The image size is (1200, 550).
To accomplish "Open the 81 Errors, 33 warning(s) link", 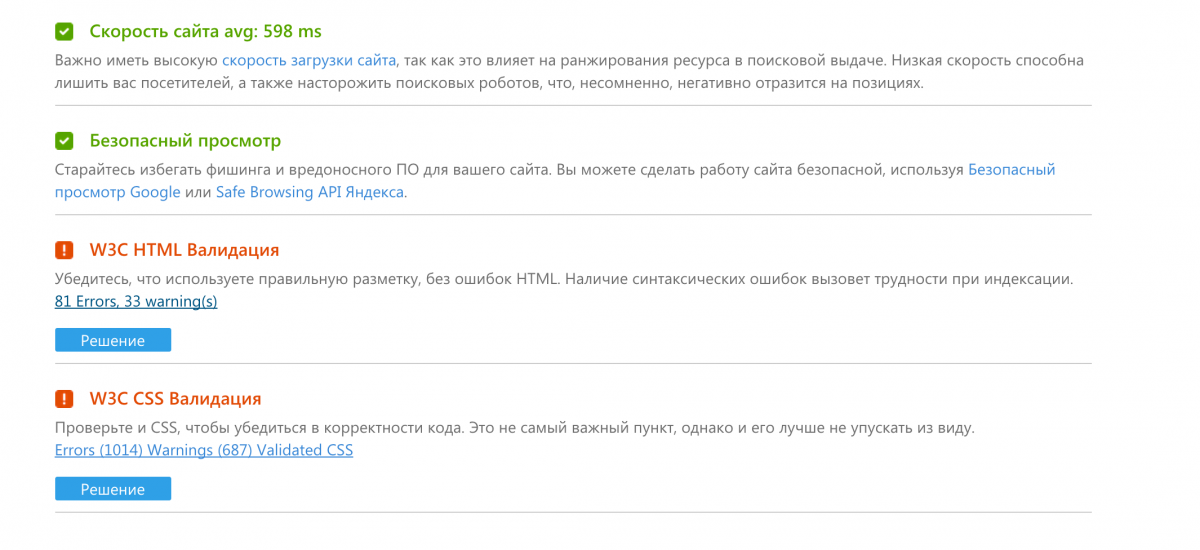I will pos(136,301).
